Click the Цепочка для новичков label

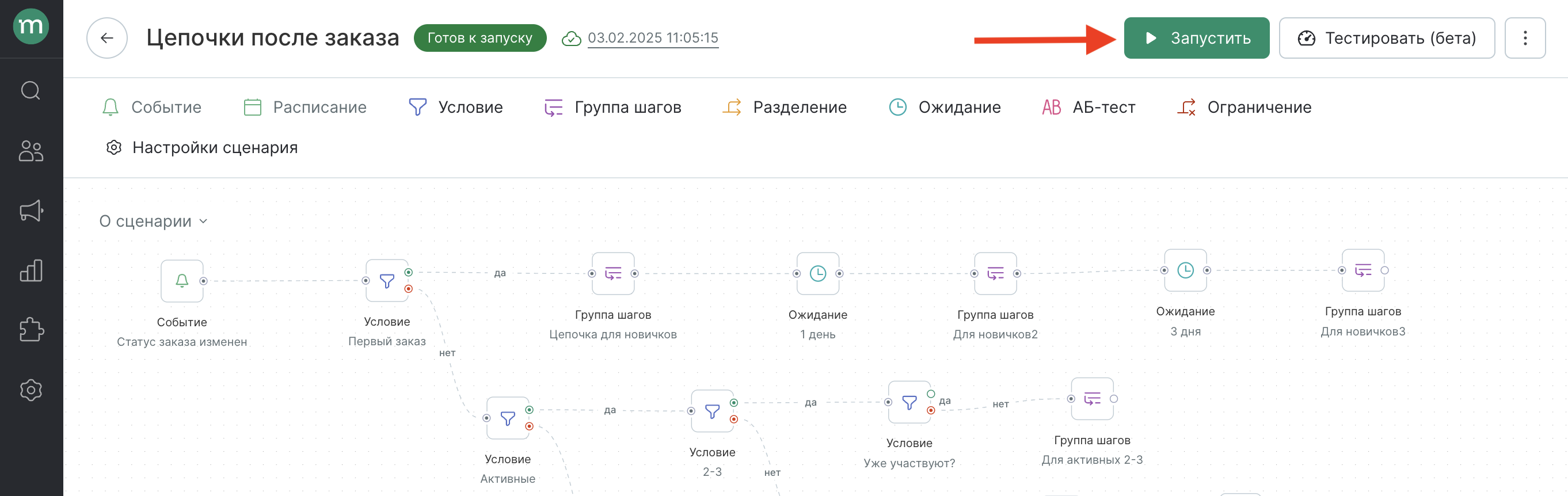coord(613,334)
